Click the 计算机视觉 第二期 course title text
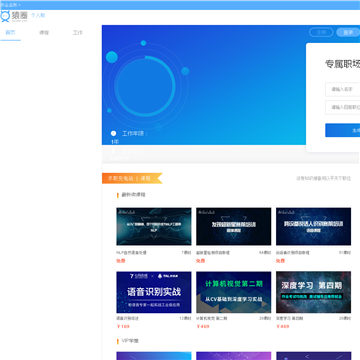Viewport: 360px width, 360px height. pyautogui.click(x=212, y=318)
